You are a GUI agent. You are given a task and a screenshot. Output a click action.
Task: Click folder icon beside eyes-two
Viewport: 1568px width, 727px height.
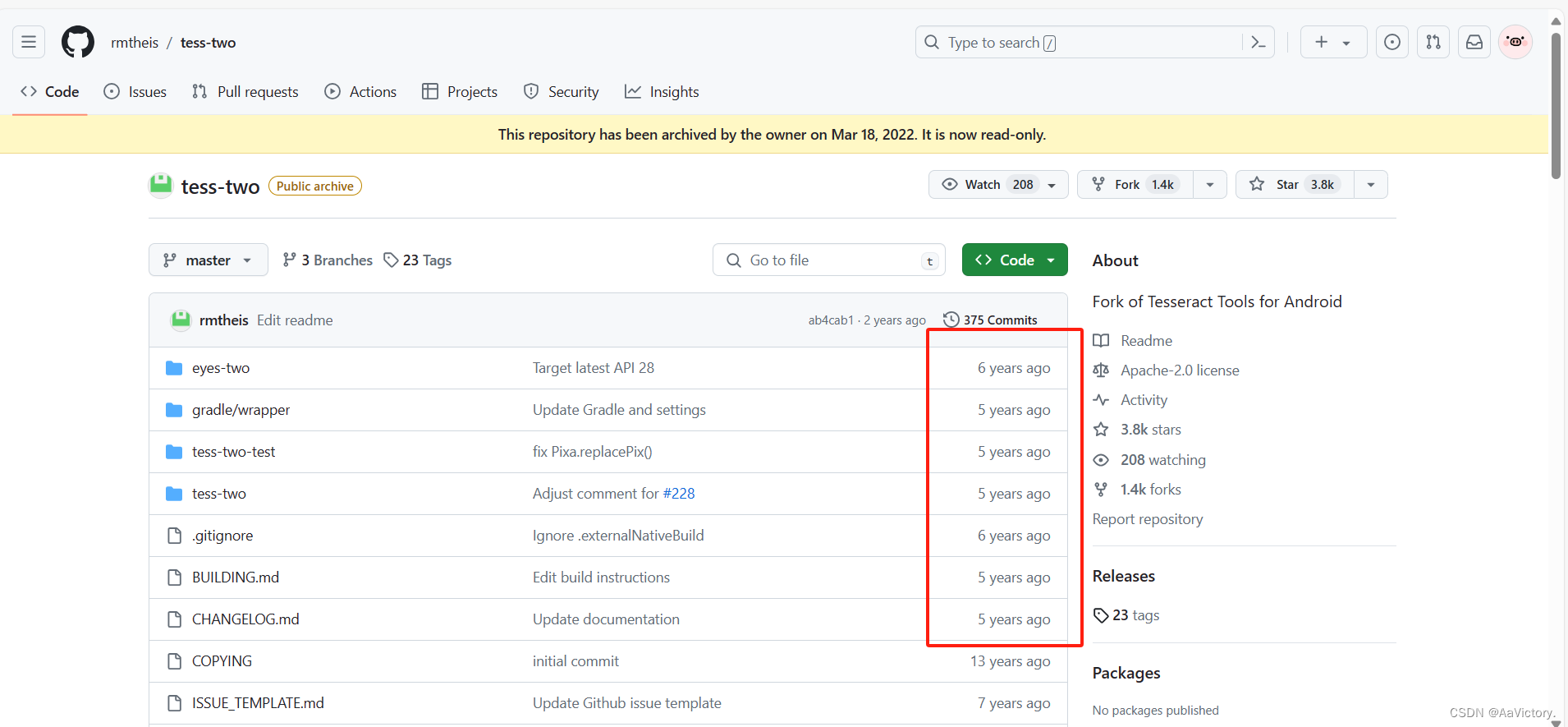pos(174,368)
